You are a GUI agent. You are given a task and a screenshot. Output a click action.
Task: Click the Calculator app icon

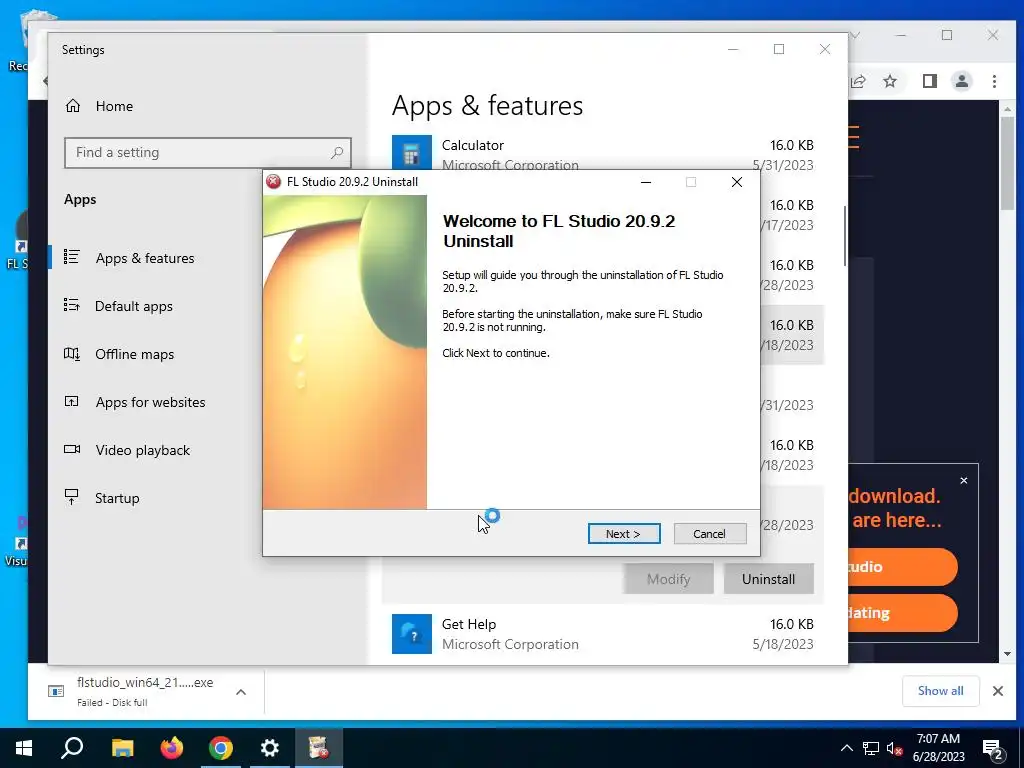point(411,152)
